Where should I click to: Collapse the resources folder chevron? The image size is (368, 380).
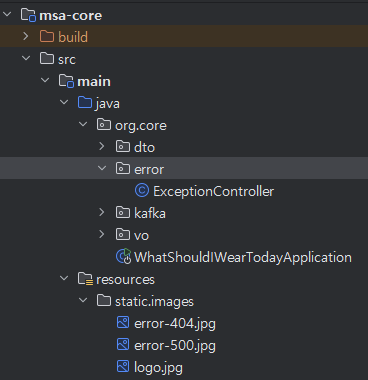point(64,278)
